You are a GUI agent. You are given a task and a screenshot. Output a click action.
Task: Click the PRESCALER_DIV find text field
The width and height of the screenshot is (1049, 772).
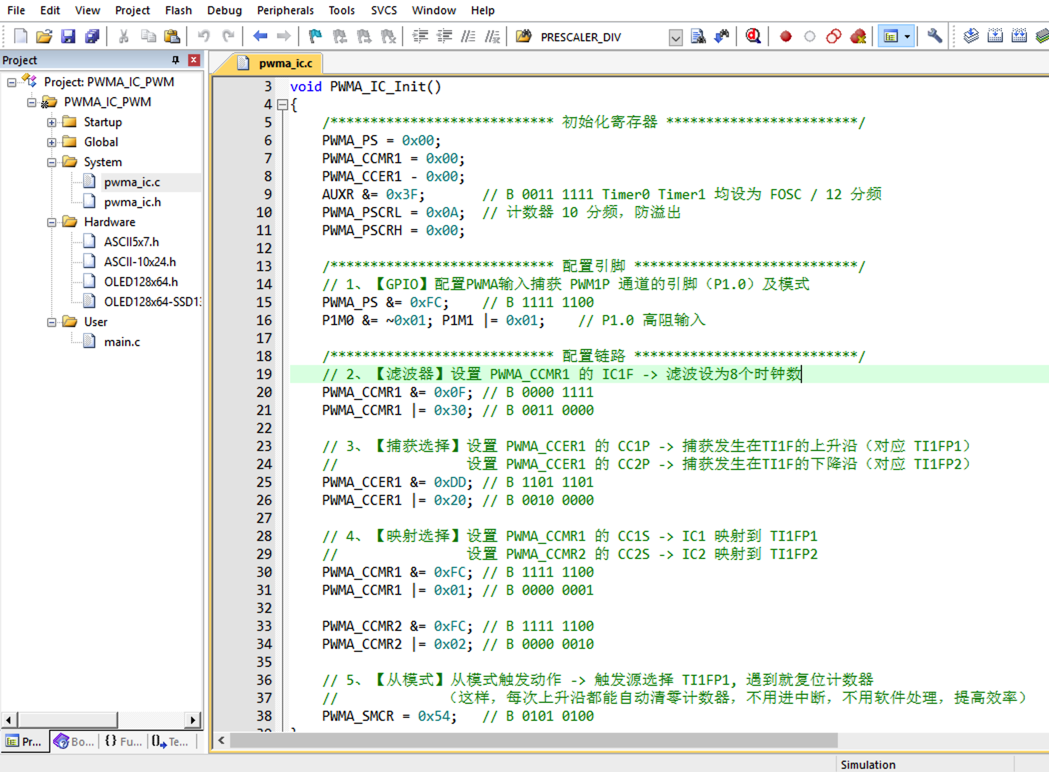pyautogui.click(x=602, y=37)
